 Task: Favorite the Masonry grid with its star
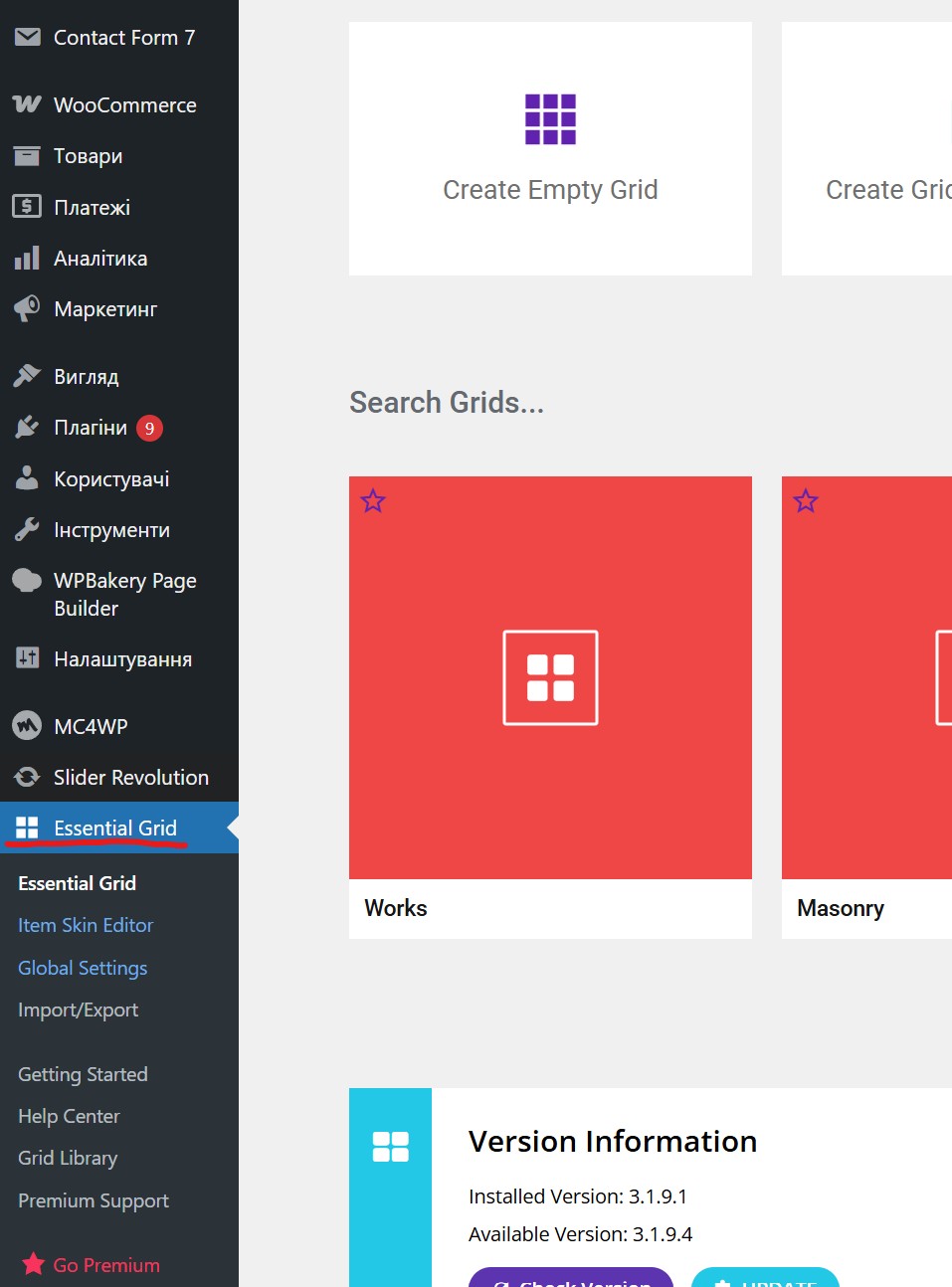click(806, 500)
